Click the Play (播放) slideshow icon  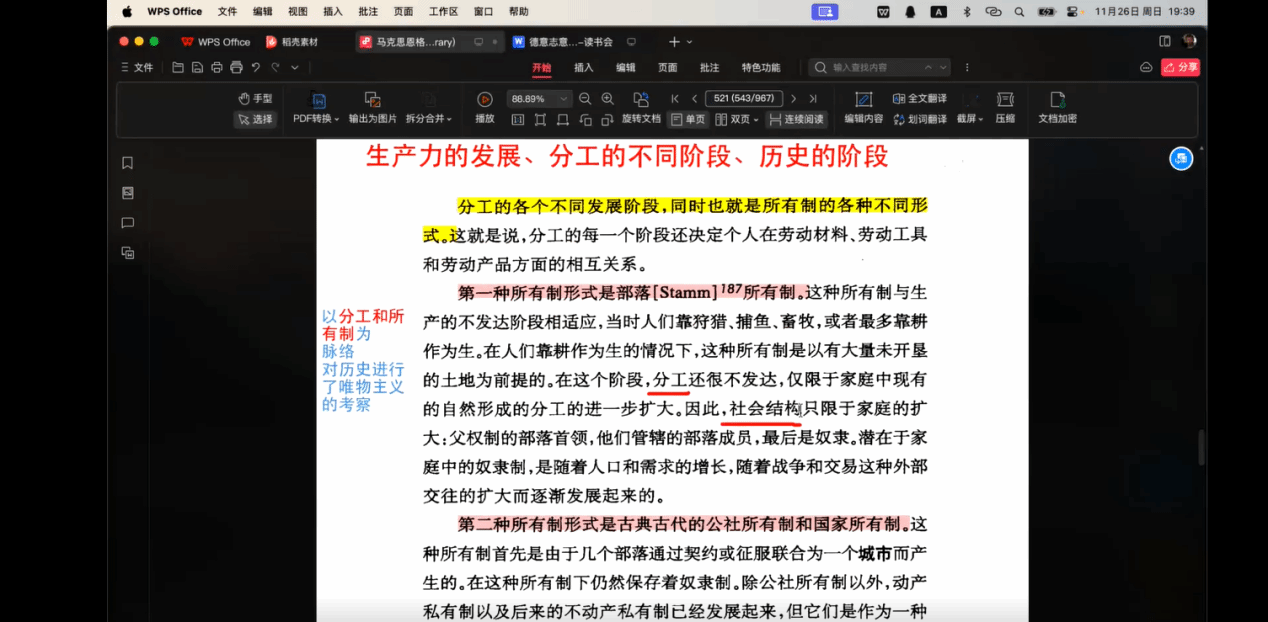tap(484, 100)
